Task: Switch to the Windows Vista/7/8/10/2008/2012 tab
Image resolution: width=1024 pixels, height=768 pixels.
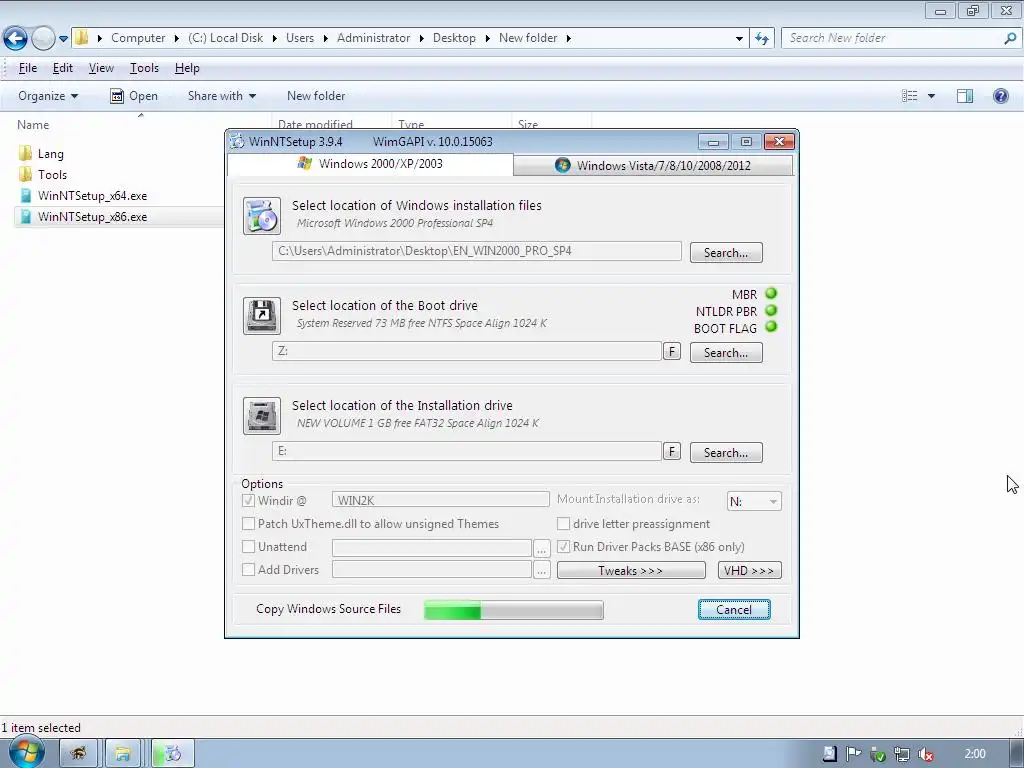Action: click(653, 165)
